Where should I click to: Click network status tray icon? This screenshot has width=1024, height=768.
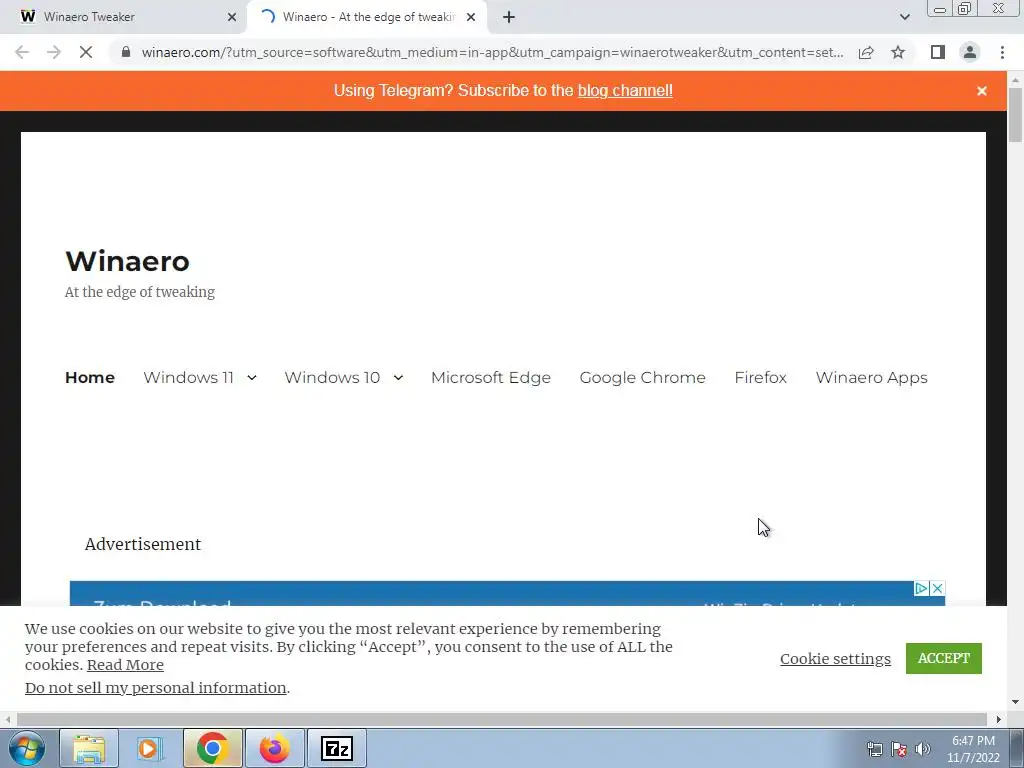[874, 749]
